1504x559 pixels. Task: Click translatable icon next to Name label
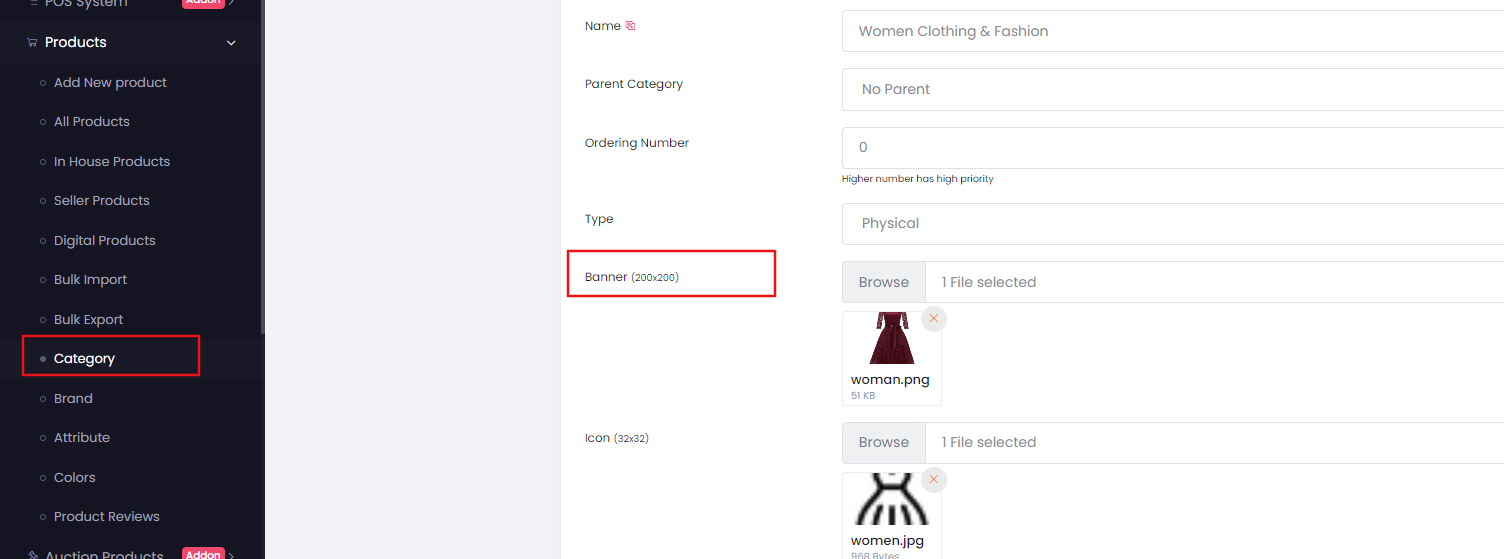click(630, 26)
